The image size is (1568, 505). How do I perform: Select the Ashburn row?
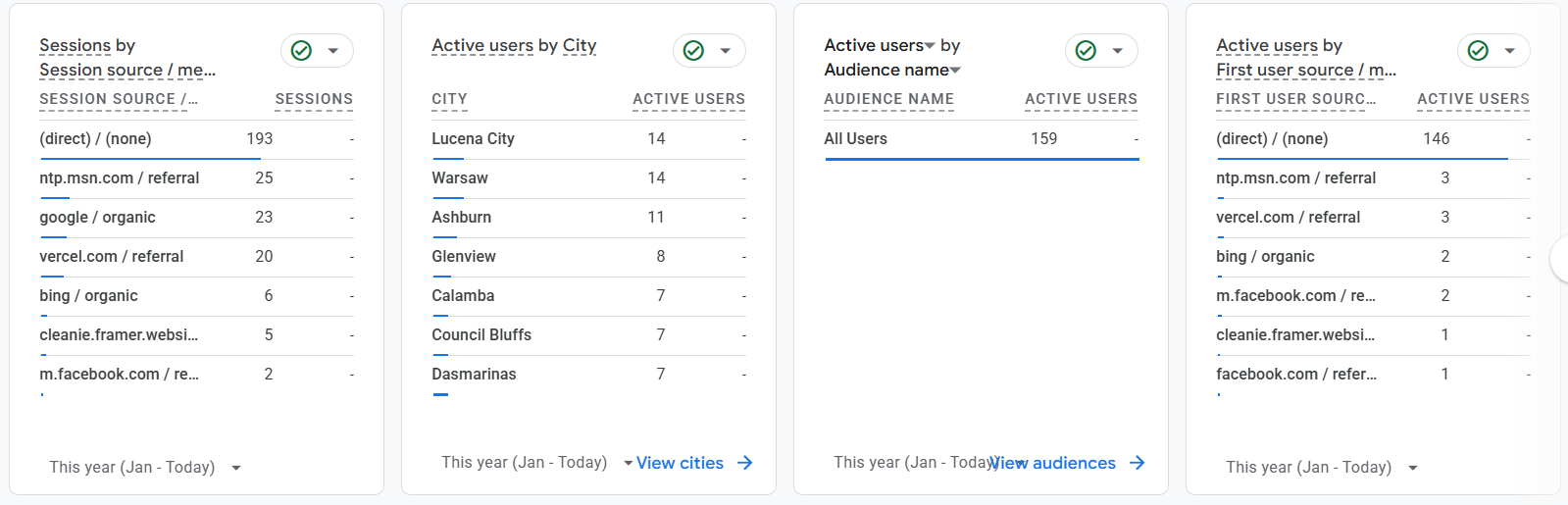[588, 218]
